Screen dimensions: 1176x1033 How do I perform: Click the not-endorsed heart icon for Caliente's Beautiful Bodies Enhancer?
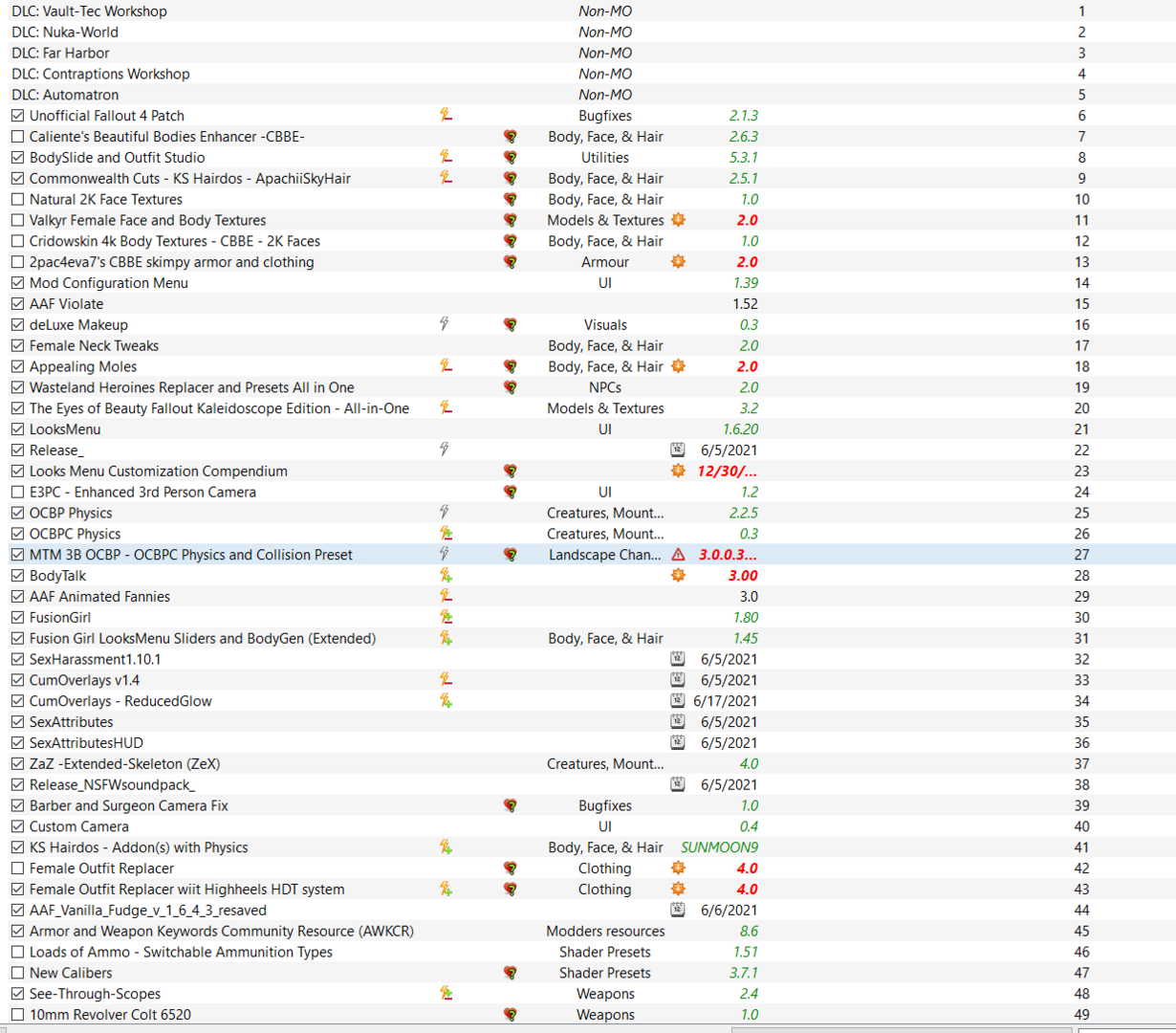pyautogui.click(x=511, y=137)
